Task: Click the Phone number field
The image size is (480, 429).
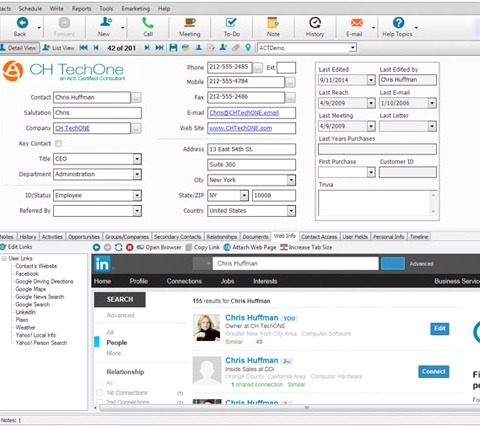Action: click(230, 67)
